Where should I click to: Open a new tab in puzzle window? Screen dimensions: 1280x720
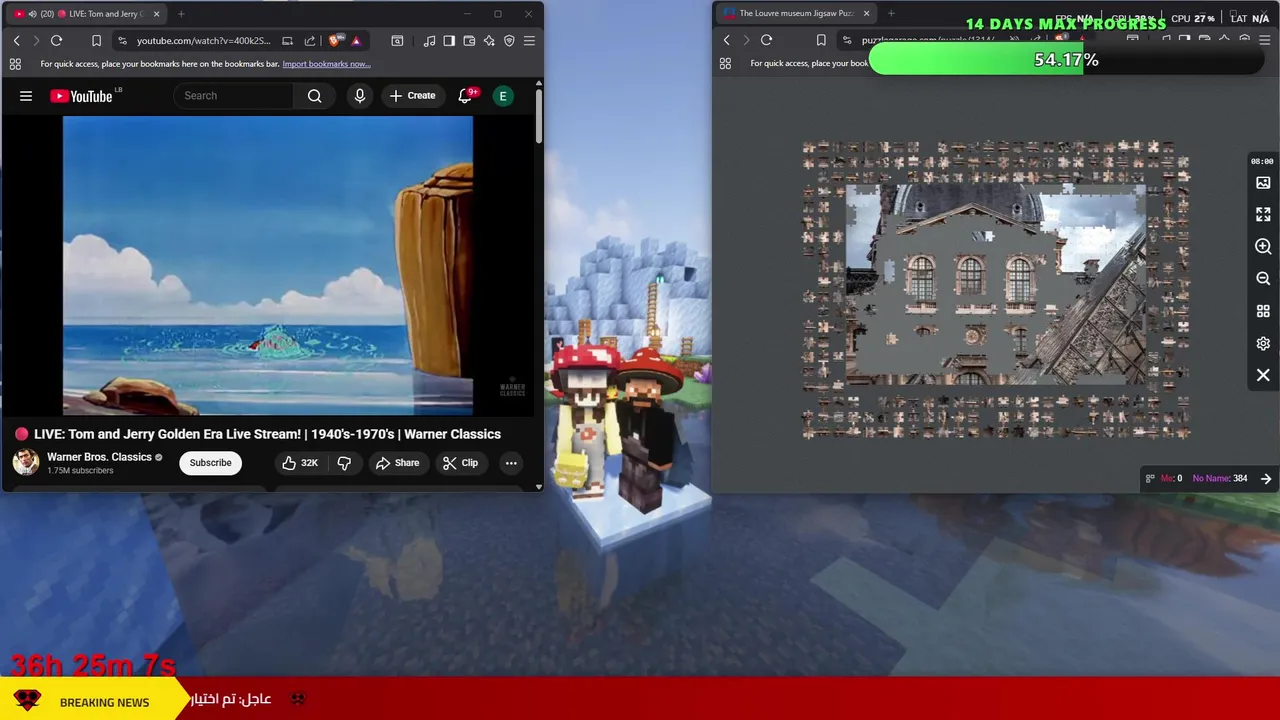891,14
